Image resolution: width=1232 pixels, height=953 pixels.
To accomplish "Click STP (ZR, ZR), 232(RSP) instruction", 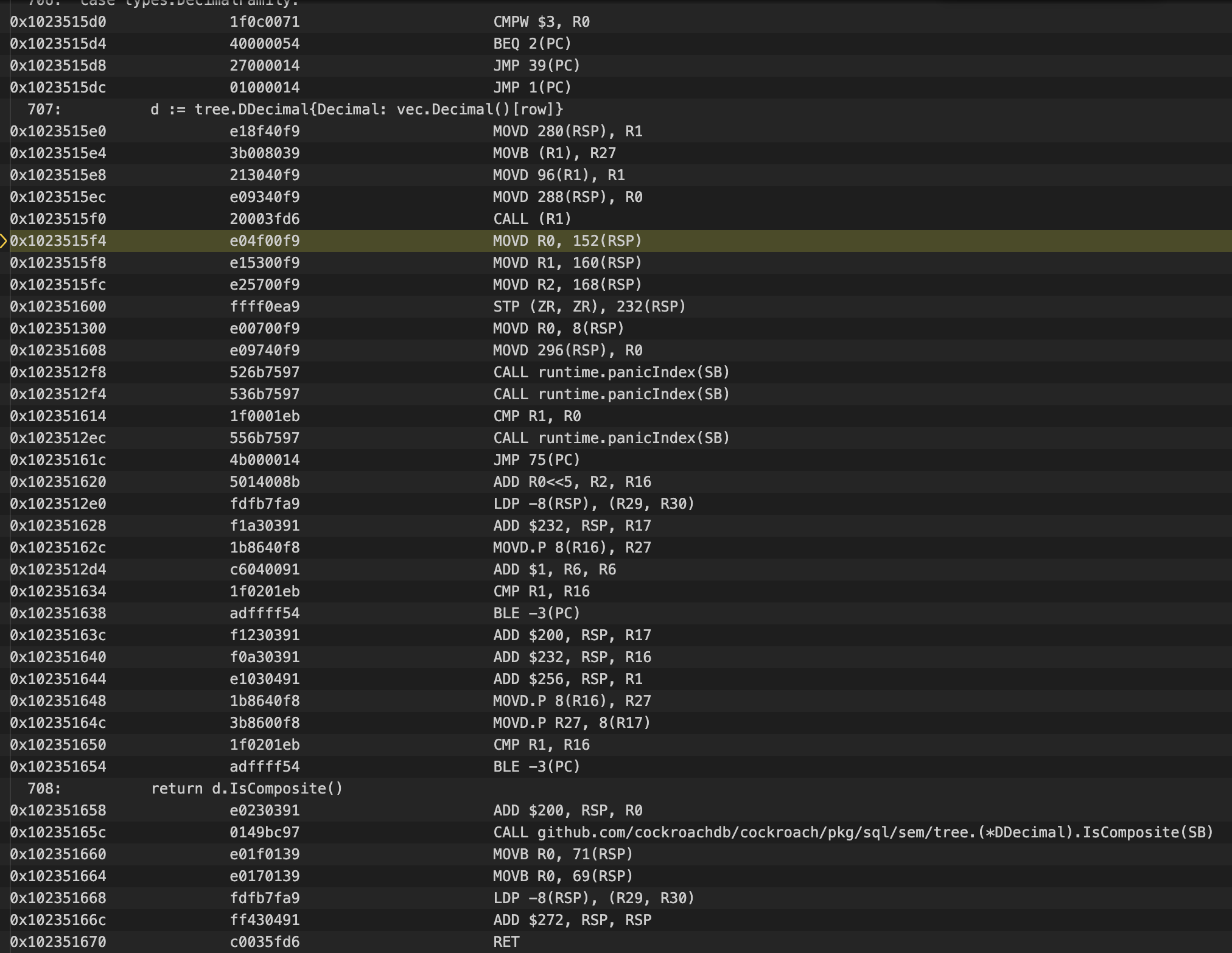I will 589,307.
